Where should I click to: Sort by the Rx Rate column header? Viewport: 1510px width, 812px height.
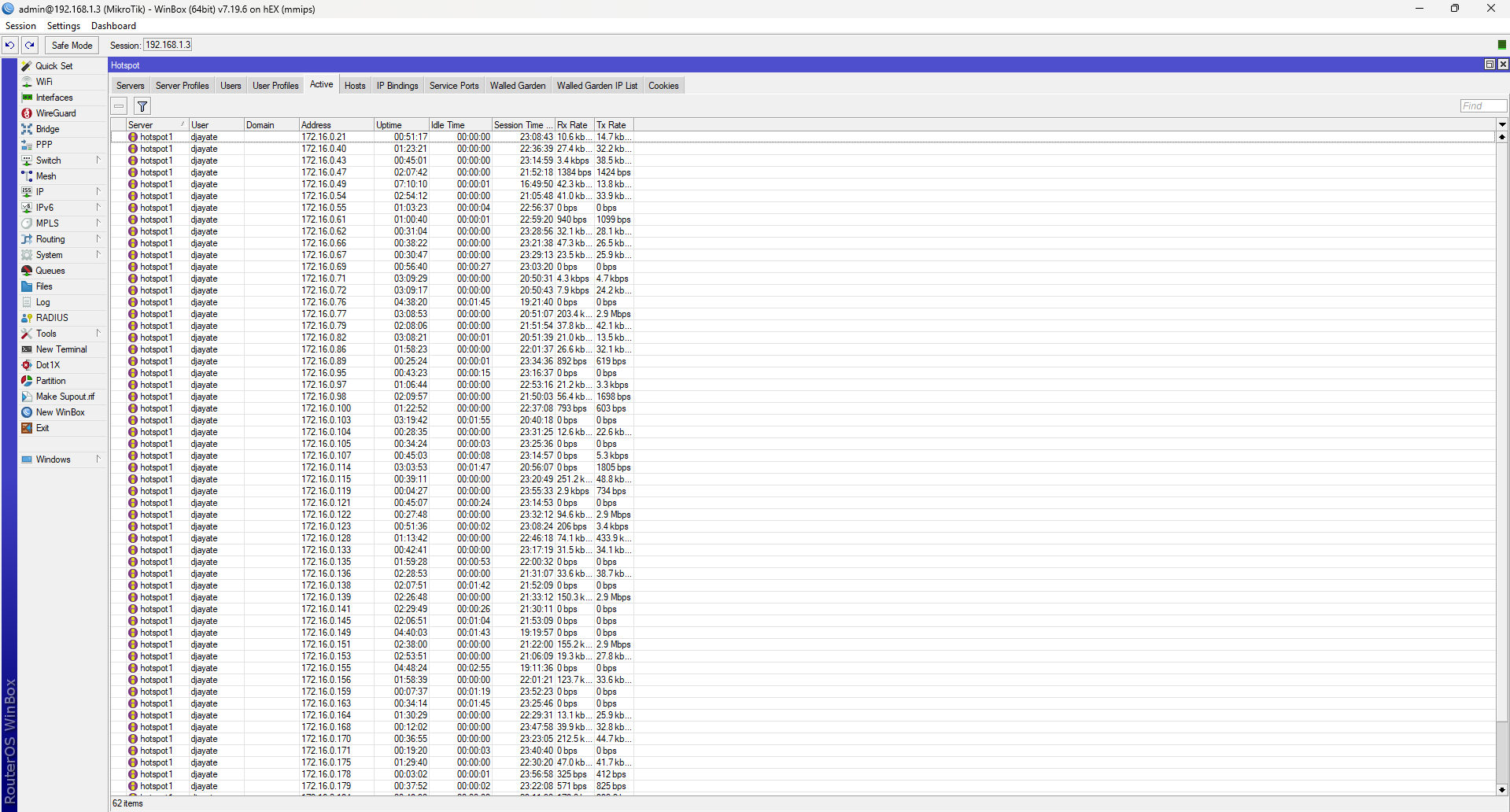click(574, 125)
